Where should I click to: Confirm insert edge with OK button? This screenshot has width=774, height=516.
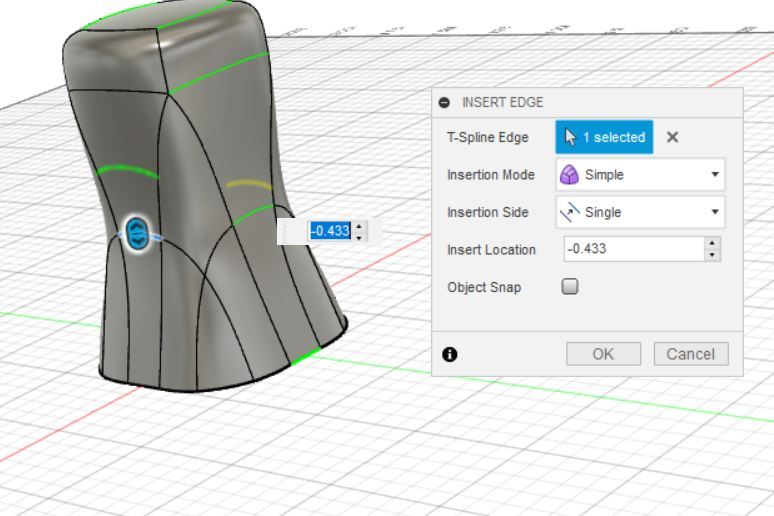[x=603, y=354]
